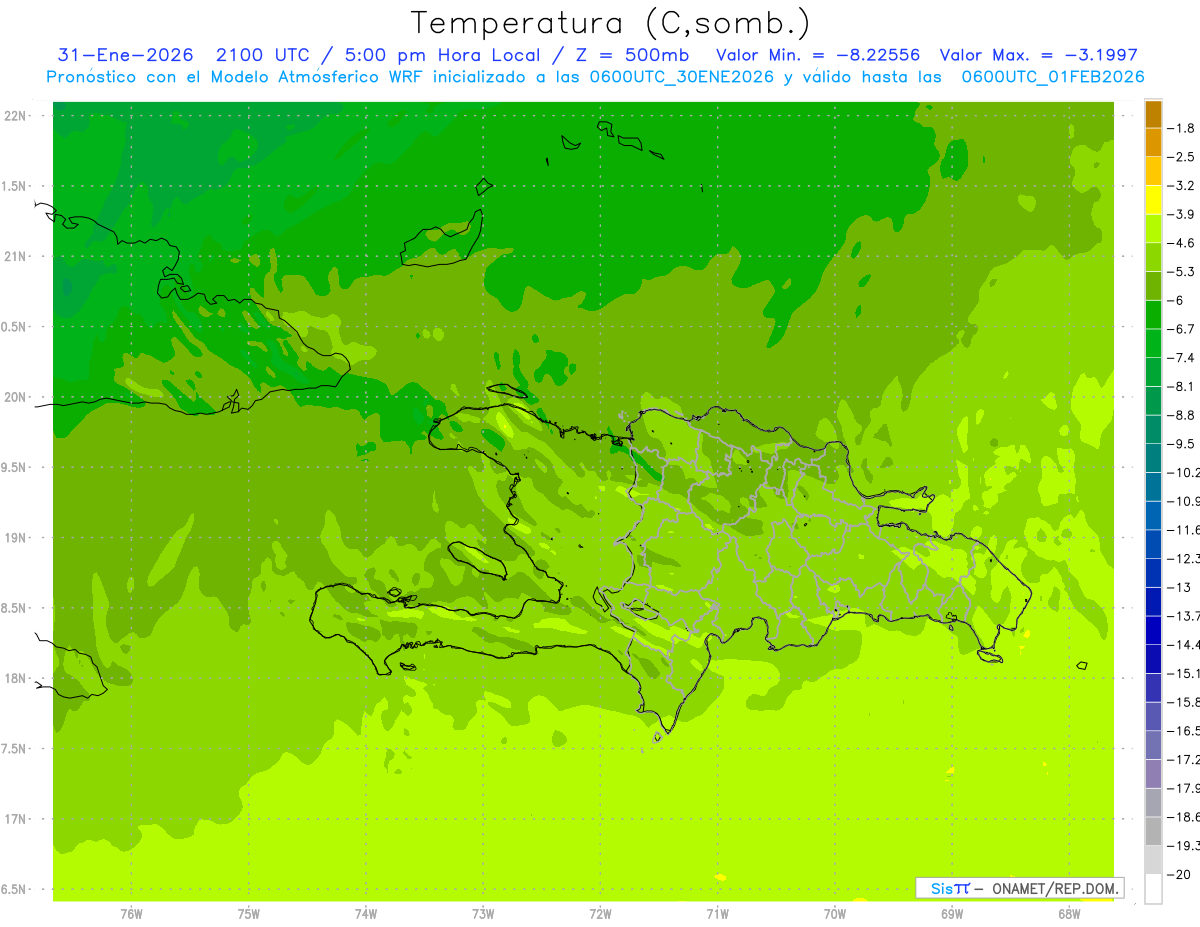Click the "-1.8" legend value
The height and width of the screenshot is (927, 1200).
pos(1181,128)
